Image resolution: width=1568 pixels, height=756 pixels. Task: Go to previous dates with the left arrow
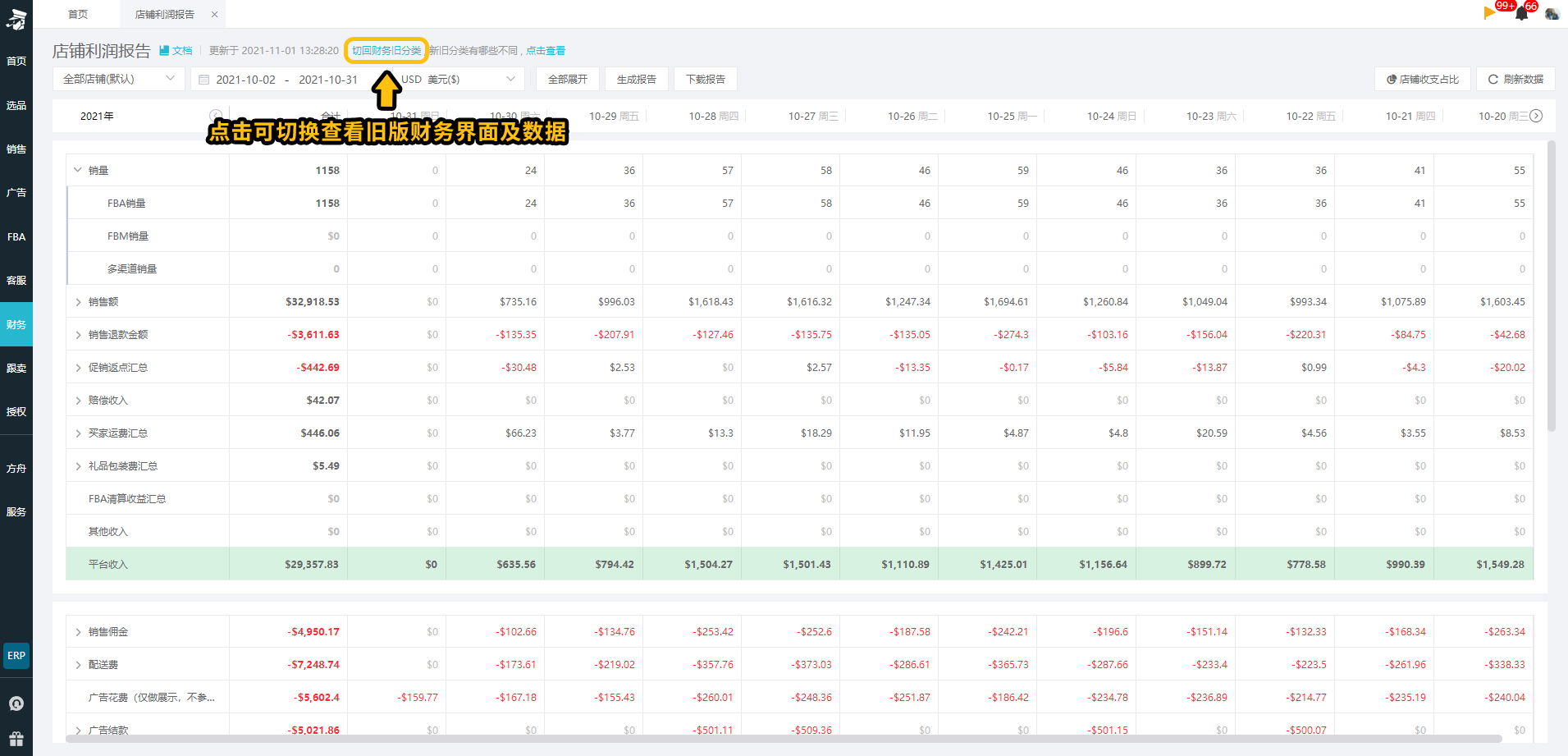pyautogui.click(x=216, y=116)
